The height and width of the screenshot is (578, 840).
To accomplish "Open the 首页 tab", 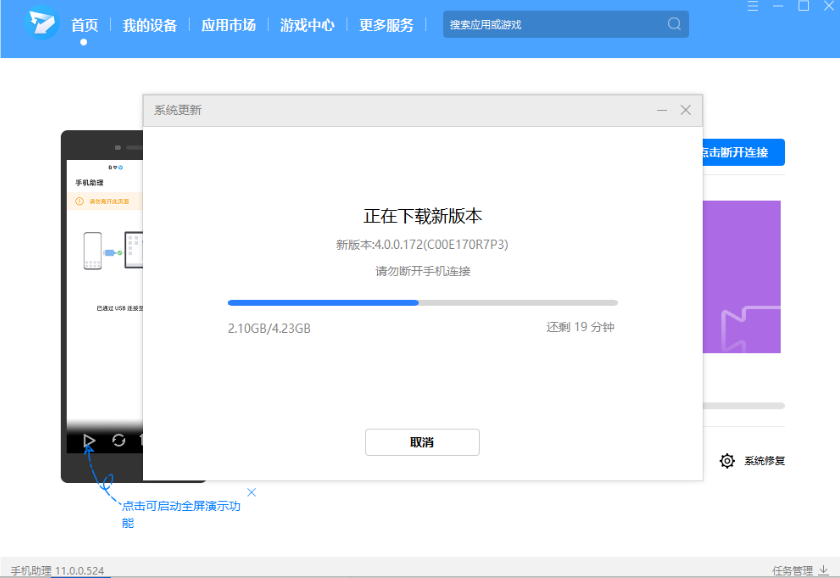I will click(x=85, y=25).
